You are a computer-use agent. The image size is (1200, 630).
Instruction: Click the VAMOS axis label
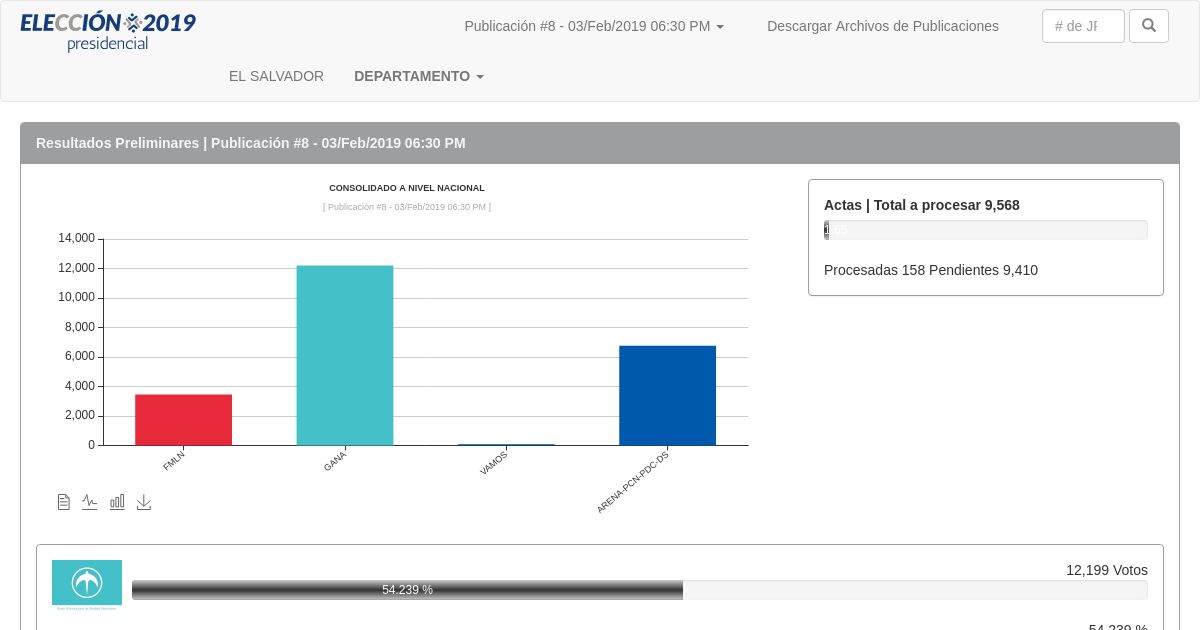494,462
